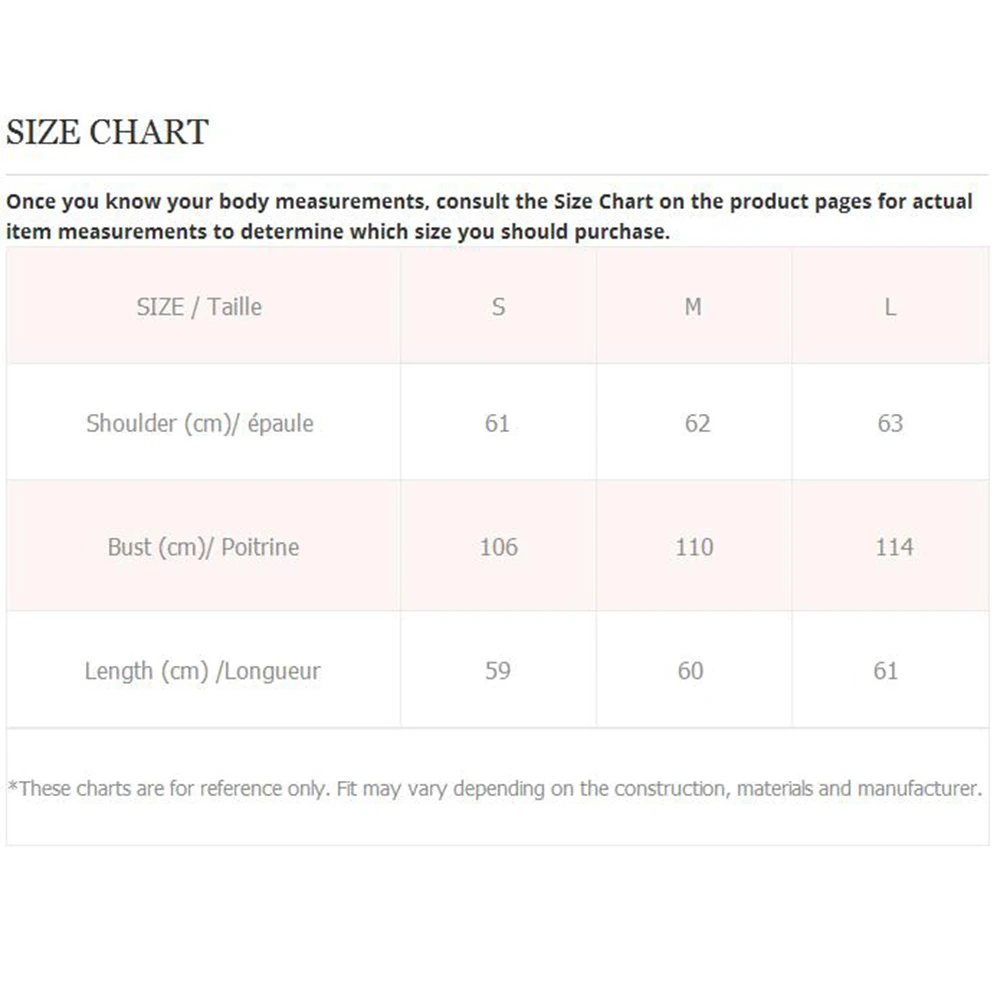Click bust value 110 for size M
The height and width of the screenshot is (1000, 1000).
pos(695,547)
